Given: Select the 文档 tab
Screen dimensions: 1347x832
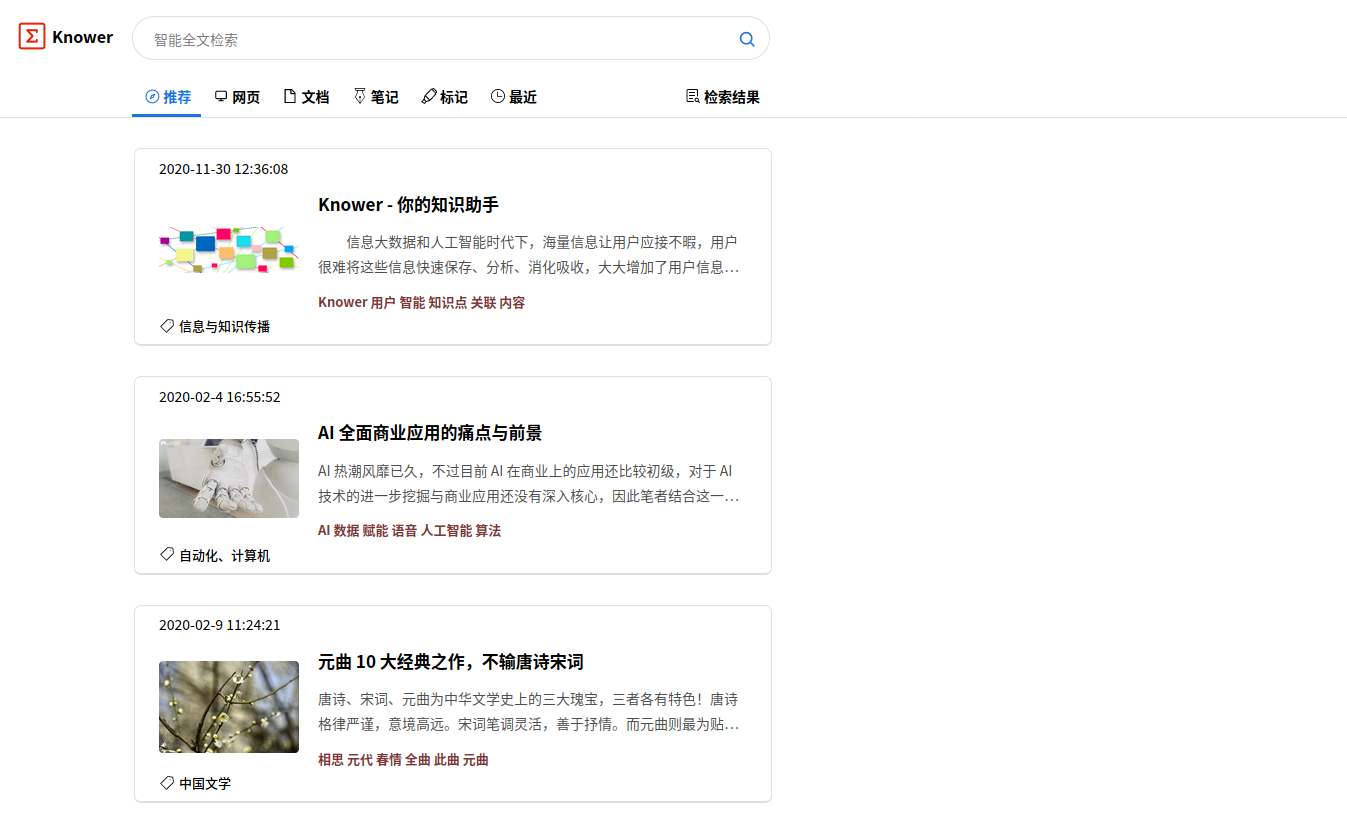Looking at the screenshot, I should pos(306,97).
